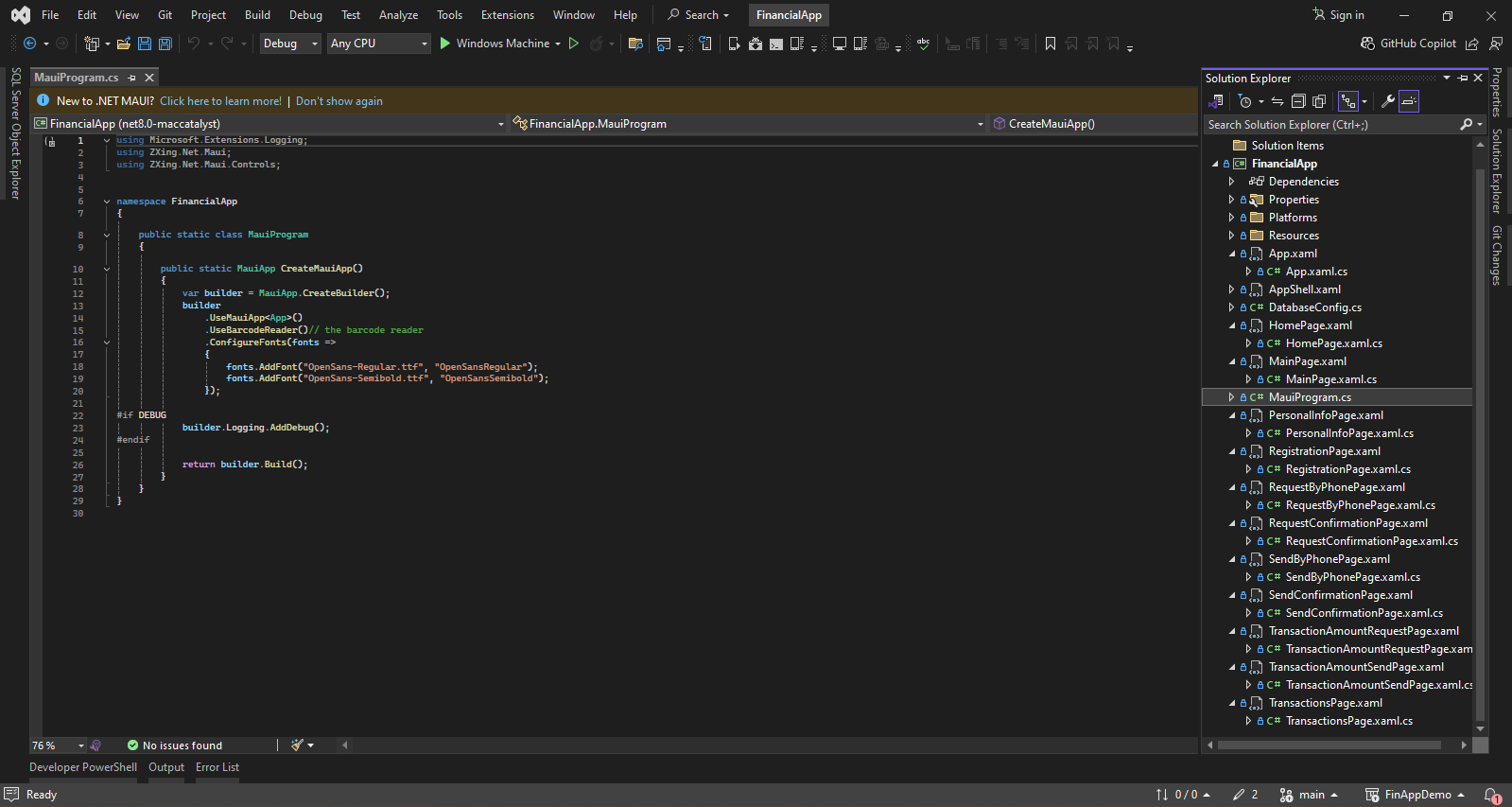Image resolution: width=1512 pixels, height=807 pixels.
Task: Collapse the namespace FinancialApp code block
Action: pos(107,202)
